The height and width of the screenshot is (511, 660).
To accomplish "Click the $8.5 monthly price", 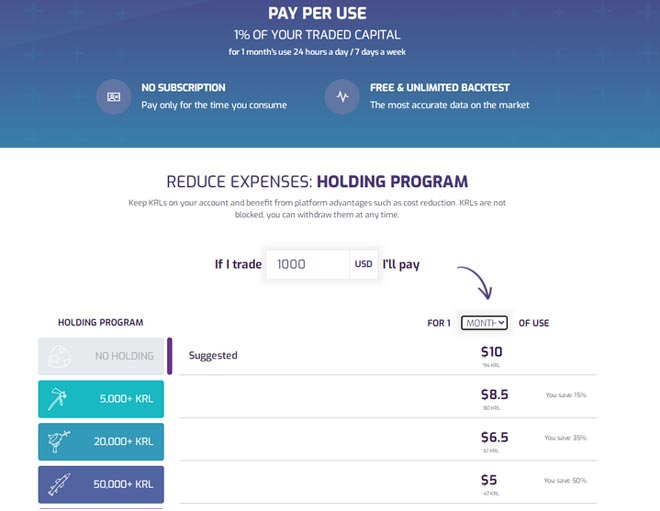I will click(494, 394).
